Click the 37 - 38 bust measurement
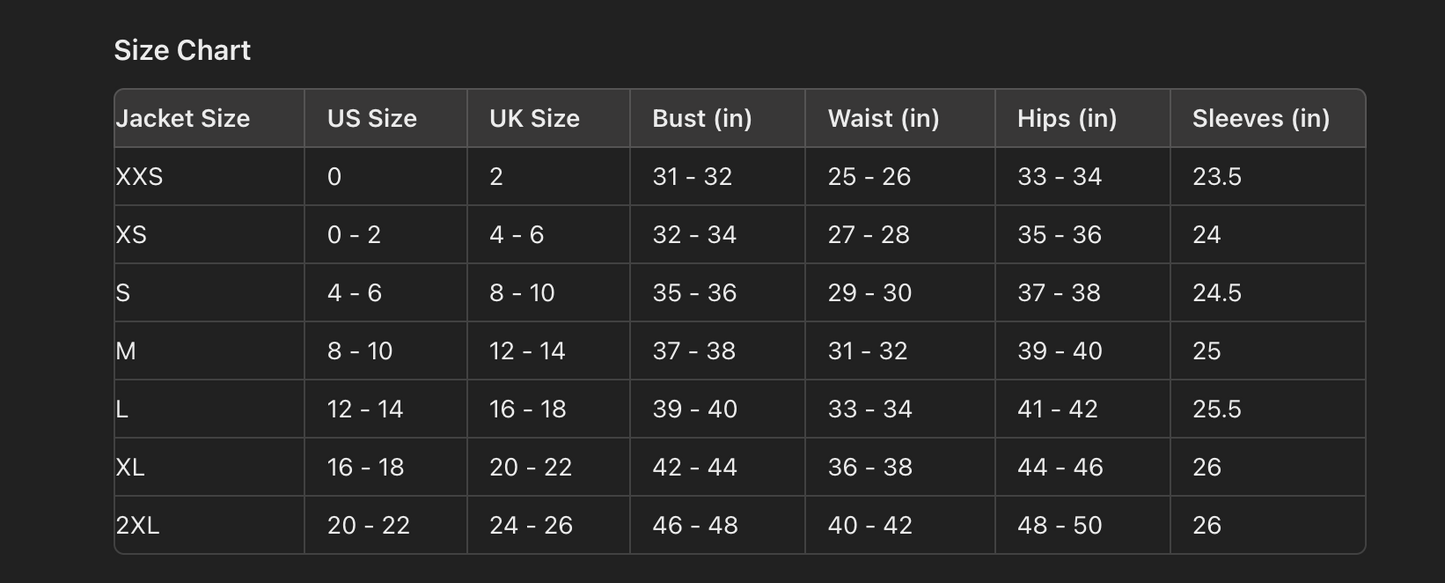This screenshot has height=583, width=1445. (x=694, y=351)
